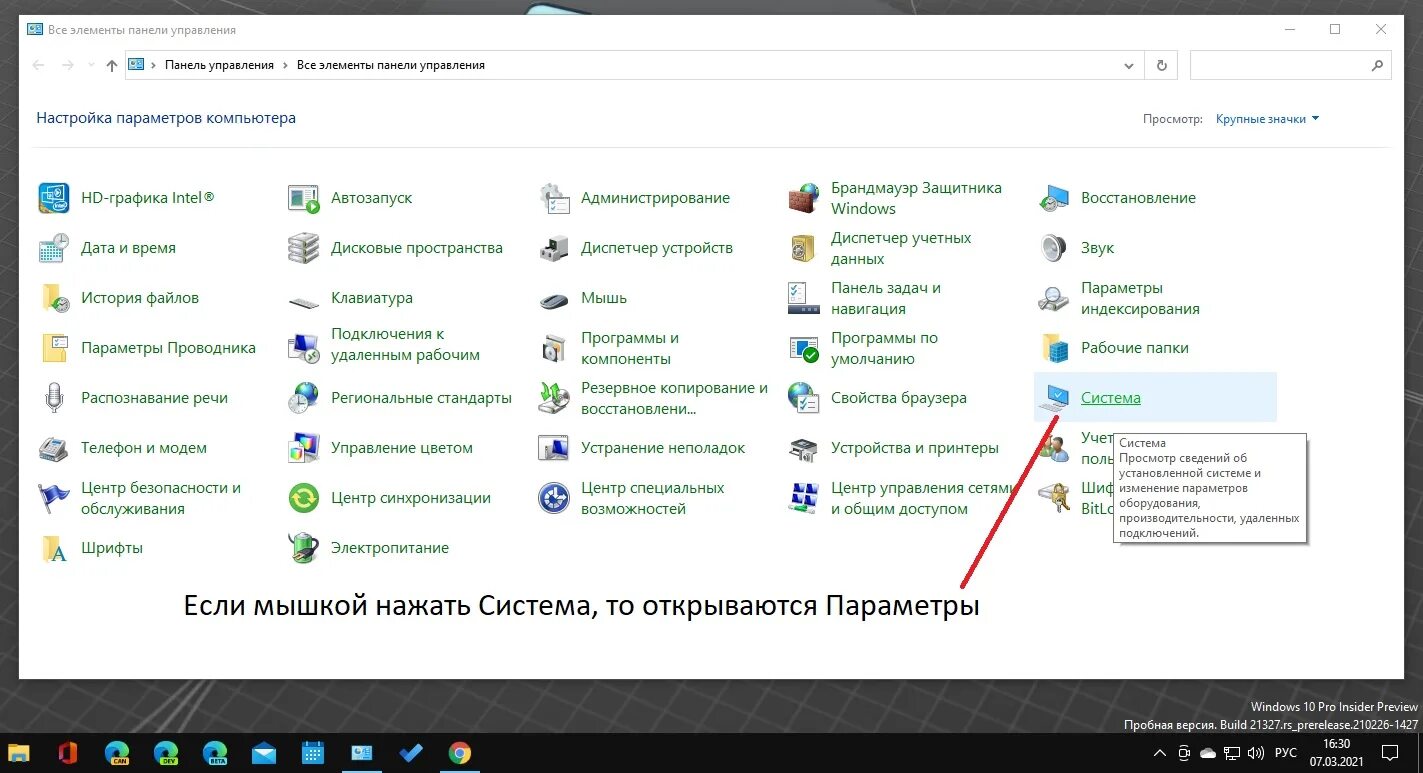1423x773 pixels.
Task: Open Центр специальных возможностей link
Action: coord(653,498)
